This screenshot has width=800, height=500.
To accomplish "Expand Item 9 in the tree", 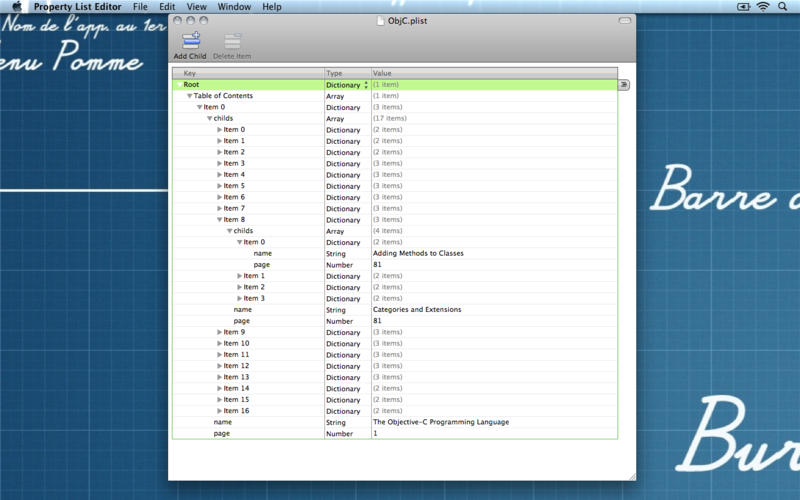I will pos(220,332).
